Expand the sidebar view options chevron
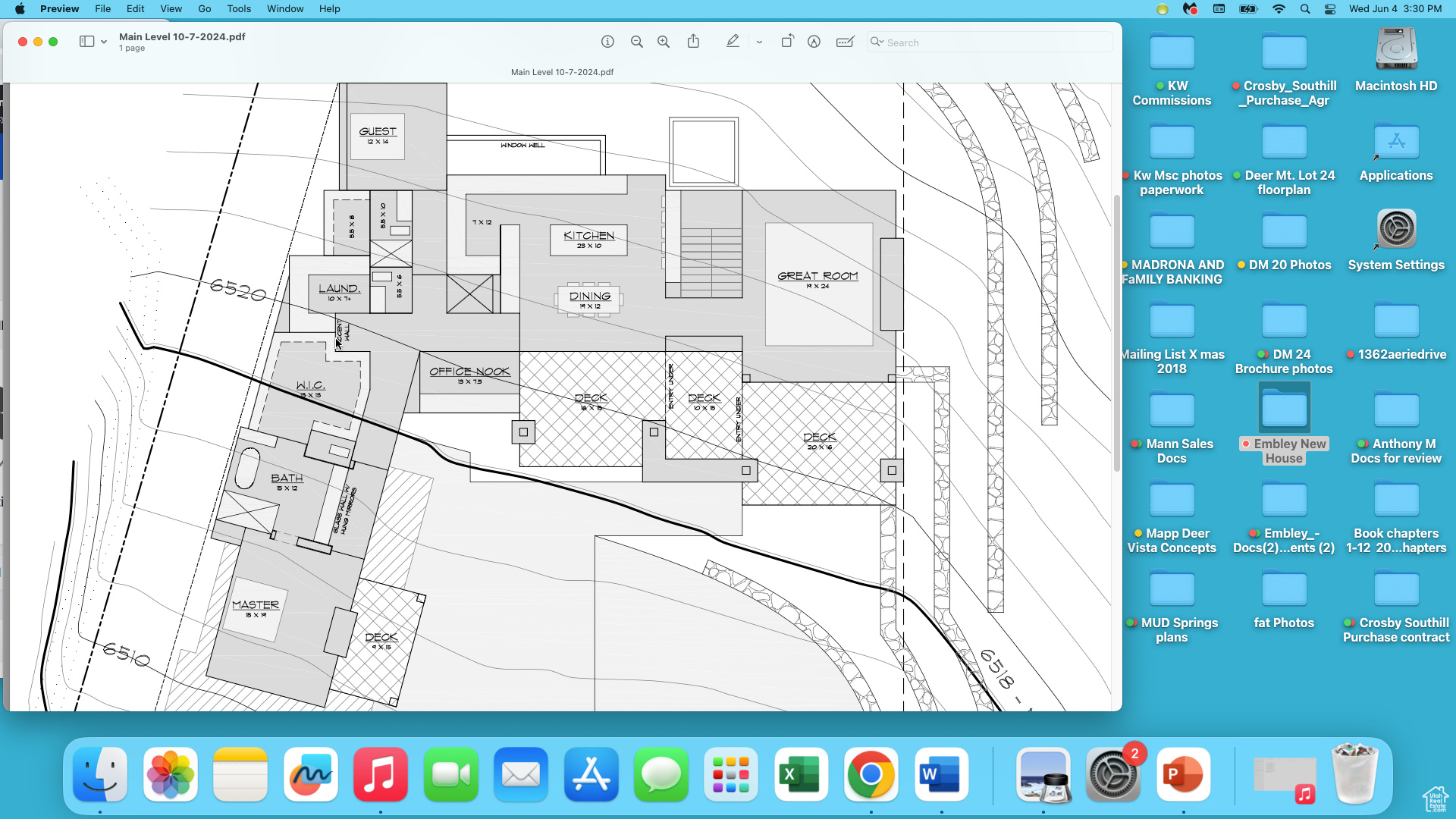 pyautogui.click(x=104, y=42)
